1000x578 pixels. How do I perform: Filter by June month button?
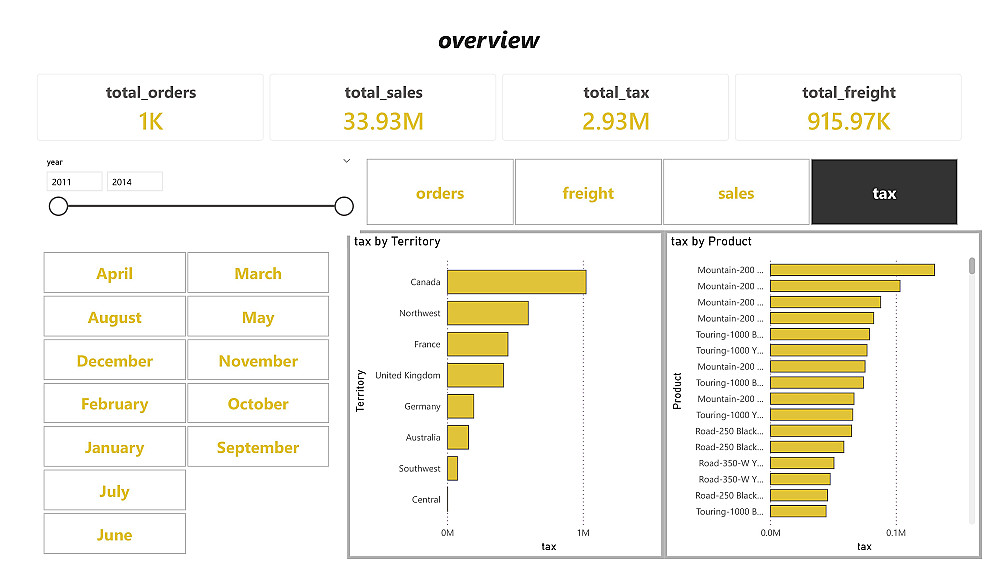point(115,534)
